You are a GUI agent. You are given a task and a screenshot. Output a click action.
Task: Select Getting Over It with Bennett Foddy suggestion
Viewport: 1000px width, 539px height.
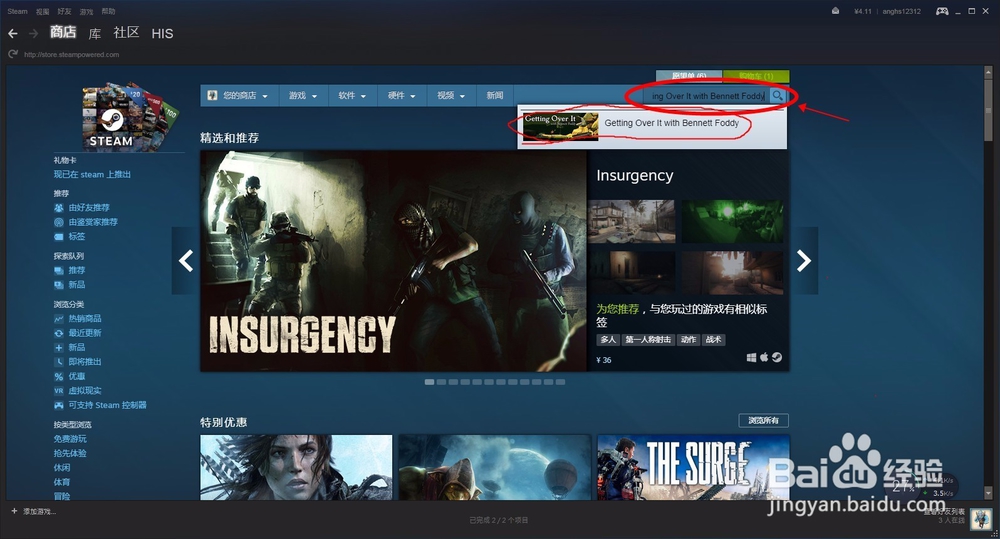[x=652, y=126]
